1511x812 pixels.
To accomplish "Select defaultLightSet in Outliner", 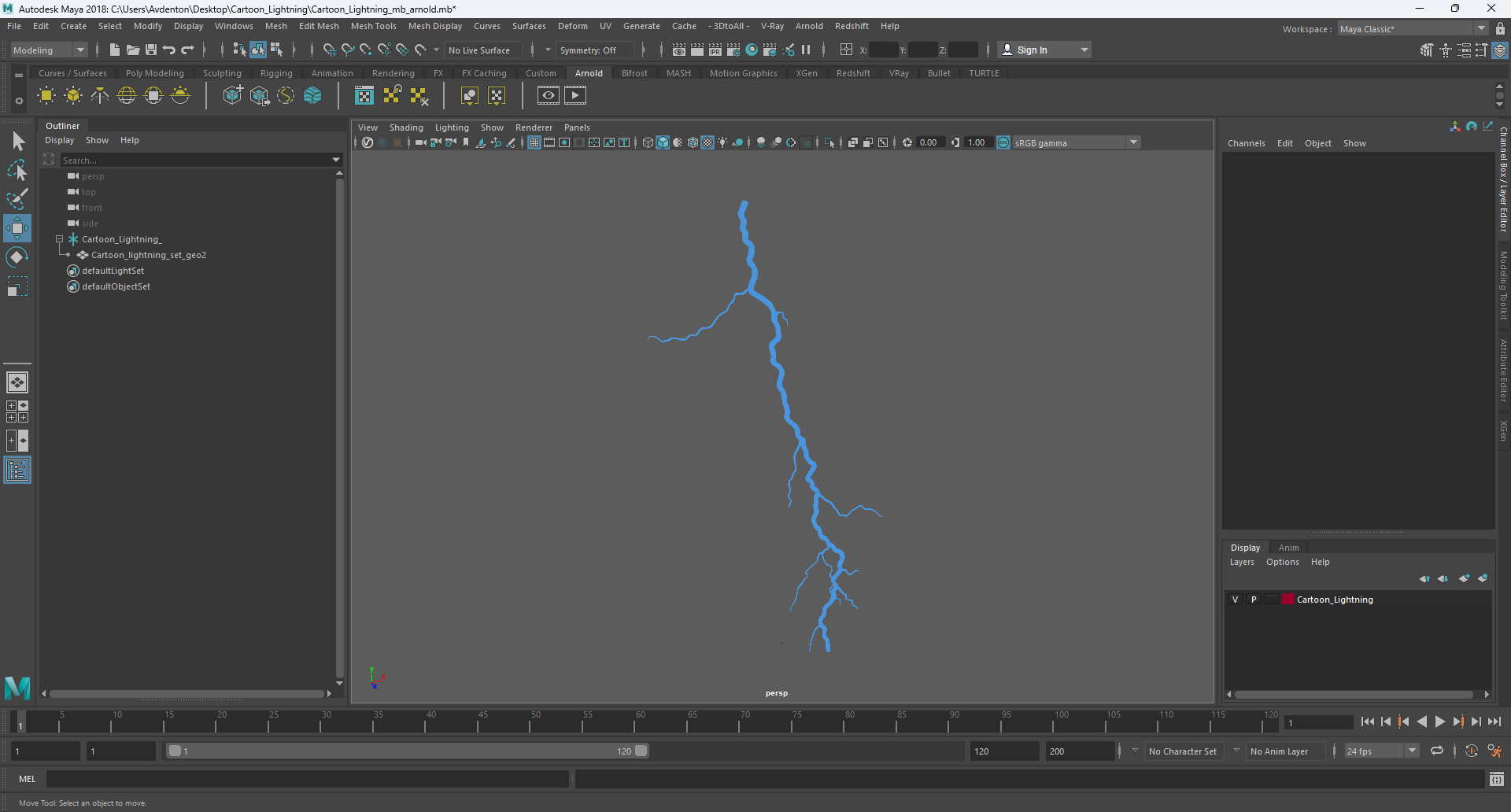I will click(113, 271).
